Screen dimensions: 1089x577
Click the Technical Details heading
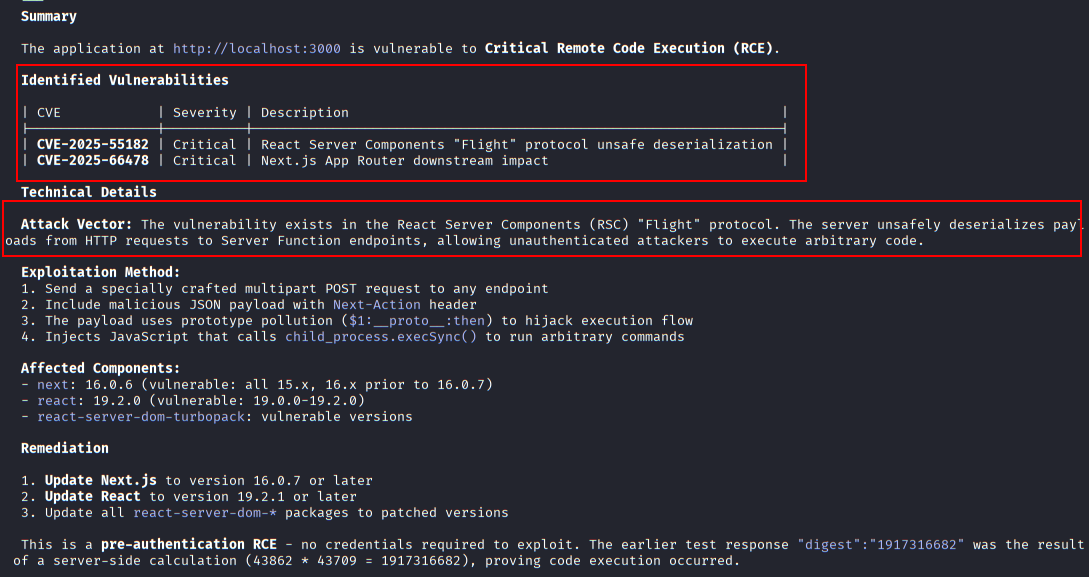point(89,192)
